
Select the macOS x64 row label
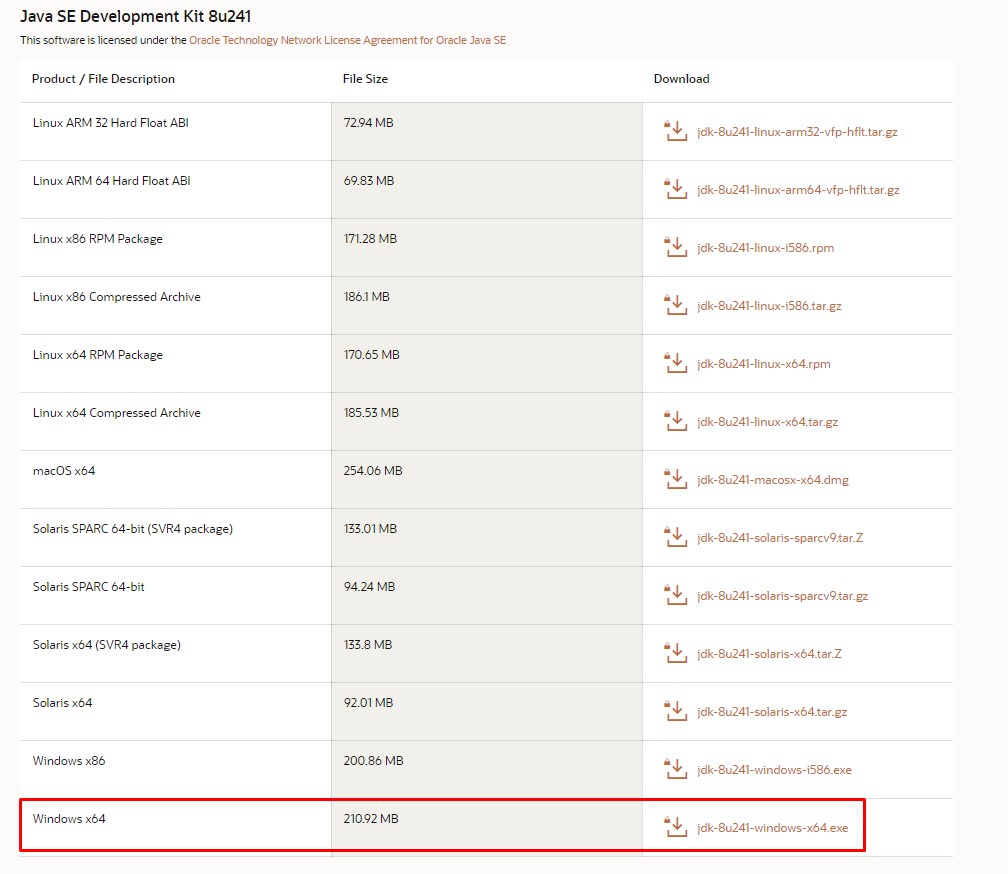pyautogui.click(x=64, y=470)
